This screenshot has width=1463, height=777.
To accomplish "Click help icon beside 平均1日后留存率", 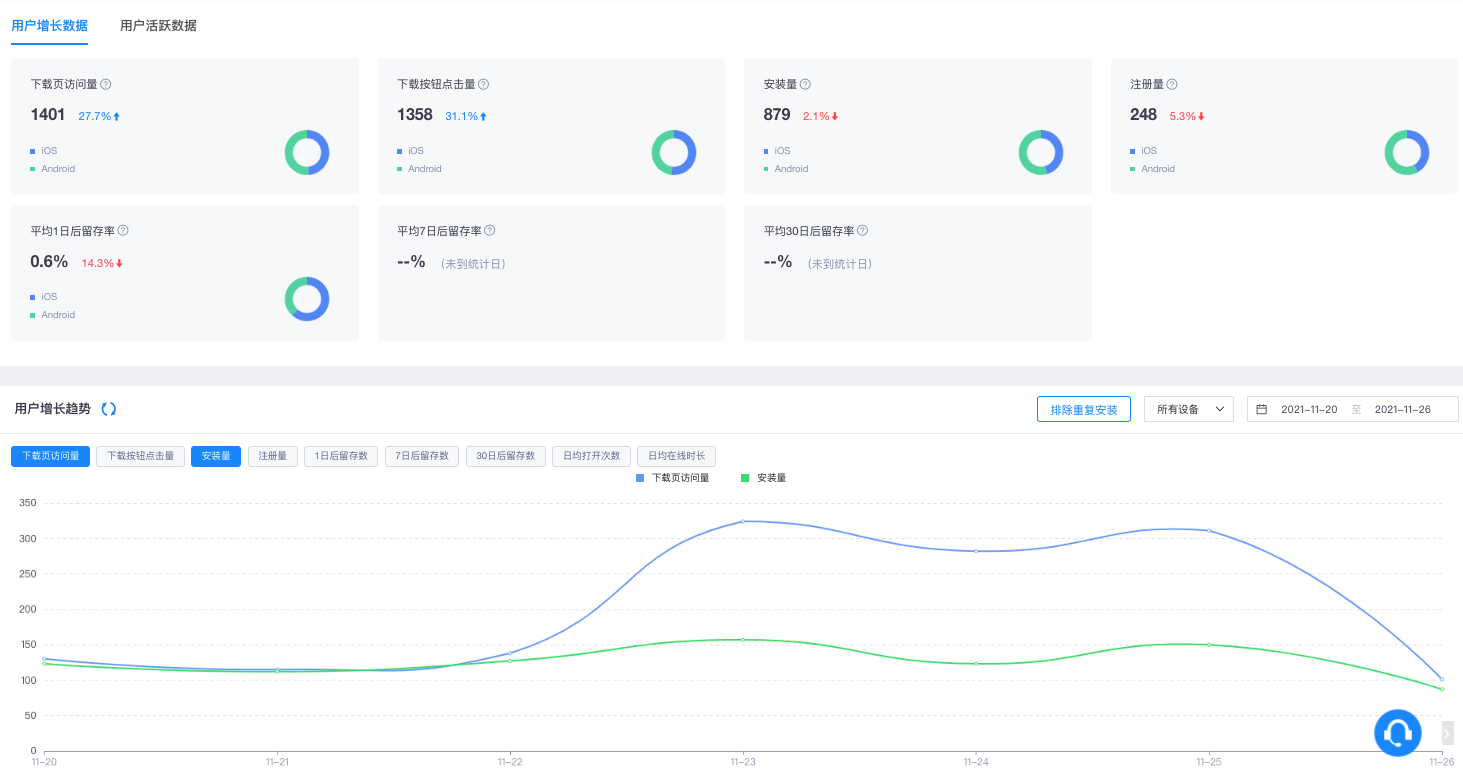I will click(x=123, y=231).
